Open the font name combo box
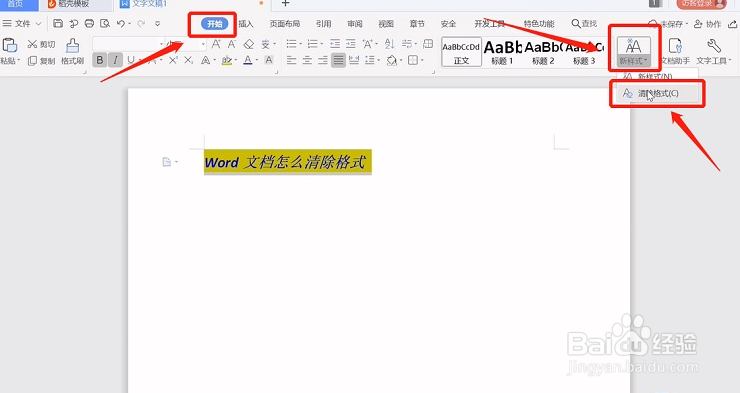Viewport: 740px width, 393px height. point(128,44)
